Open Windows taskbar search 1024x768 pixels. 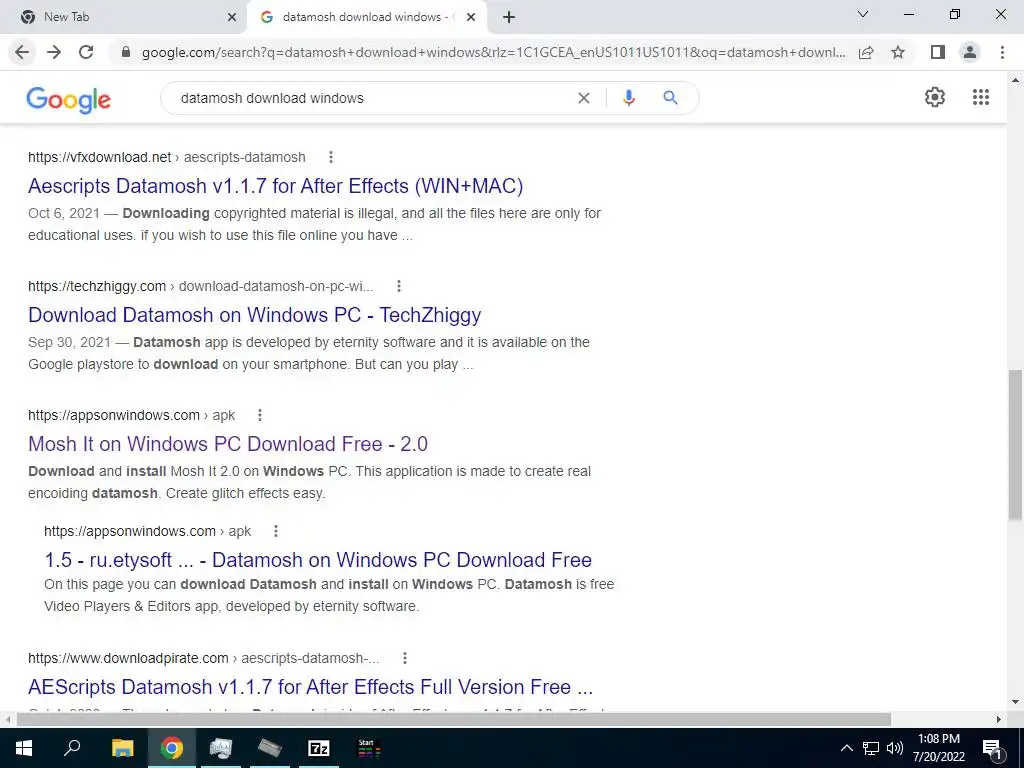[72, 748]
